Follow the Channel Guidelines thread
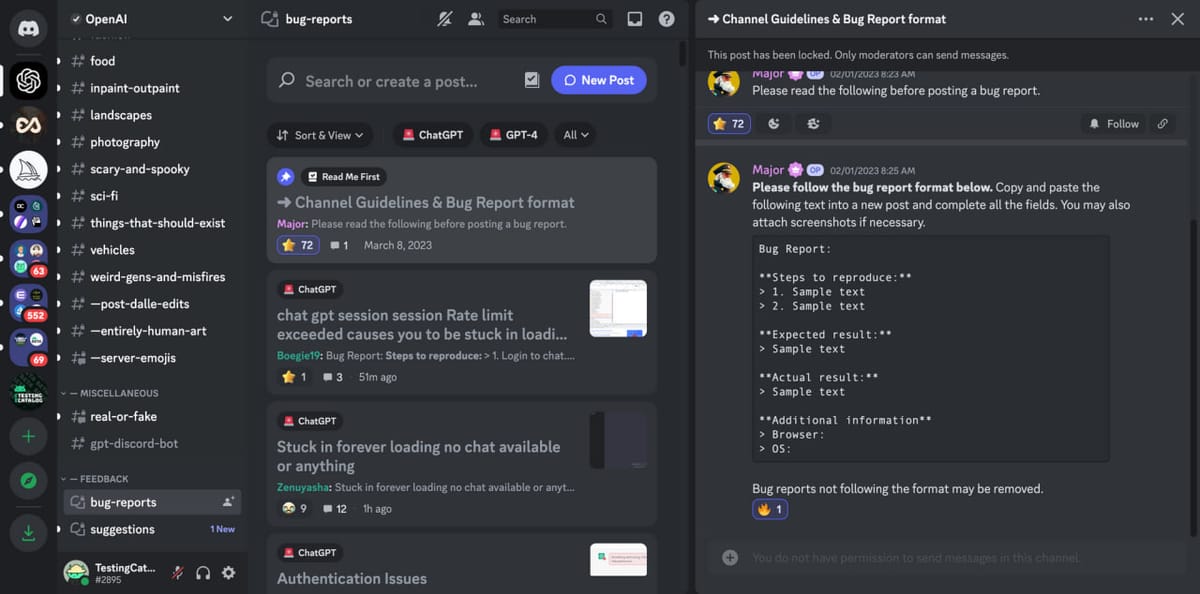 pyautogui.click(x=1113, y=123)
